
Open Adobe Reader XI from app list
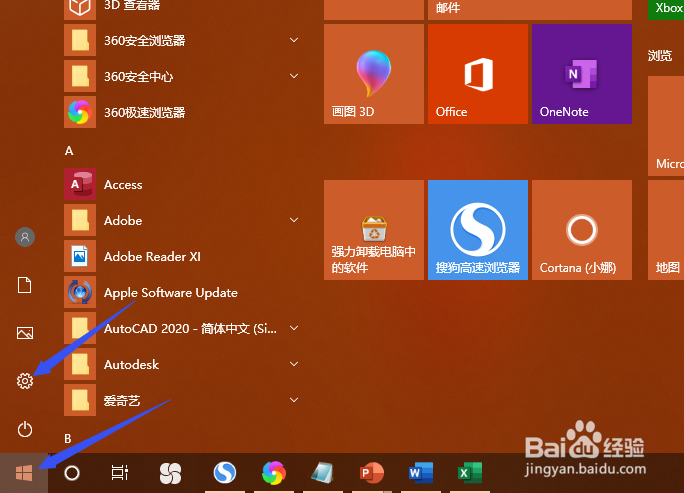[182, 257]
